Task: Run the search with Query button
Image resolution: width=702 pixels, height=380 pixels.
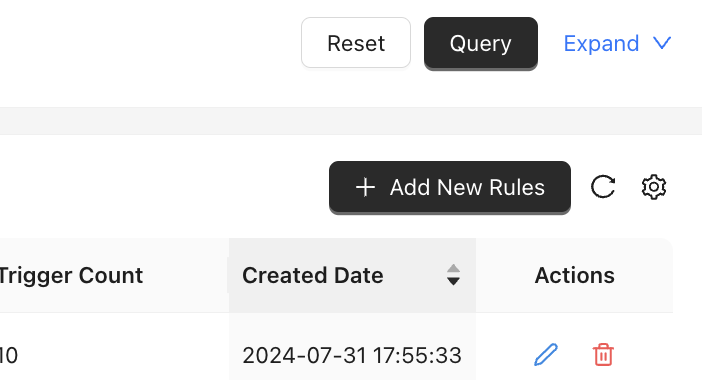Action: pos(481,43)
